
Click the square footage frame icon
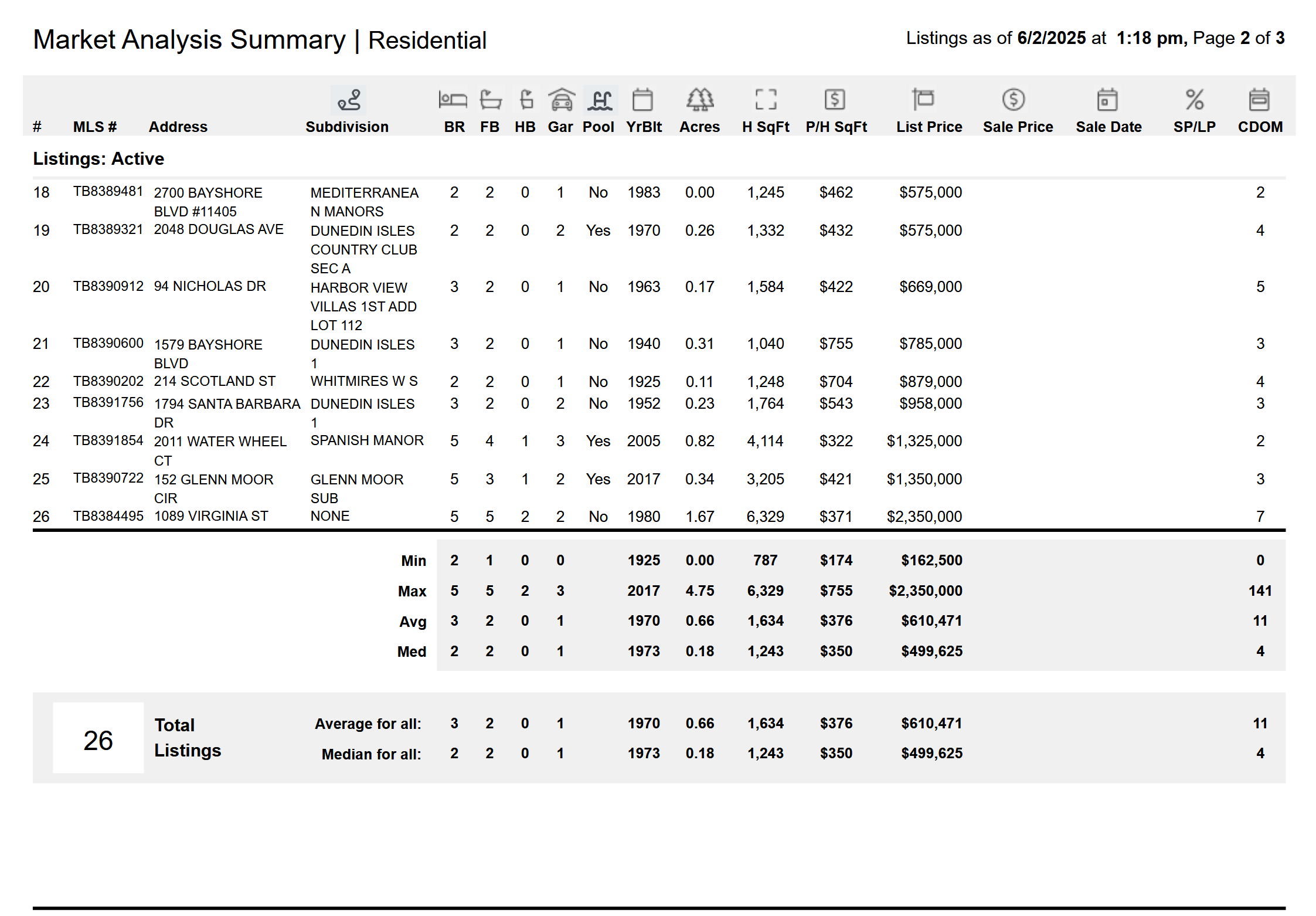pos(766,100)
